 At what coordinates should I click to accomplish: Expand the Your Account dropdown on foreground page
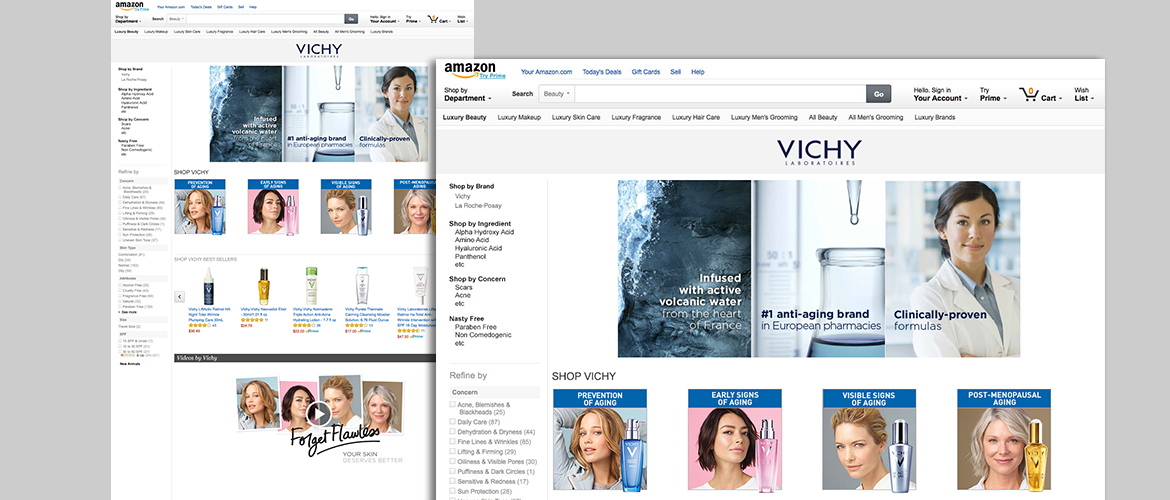coord(939,98)
